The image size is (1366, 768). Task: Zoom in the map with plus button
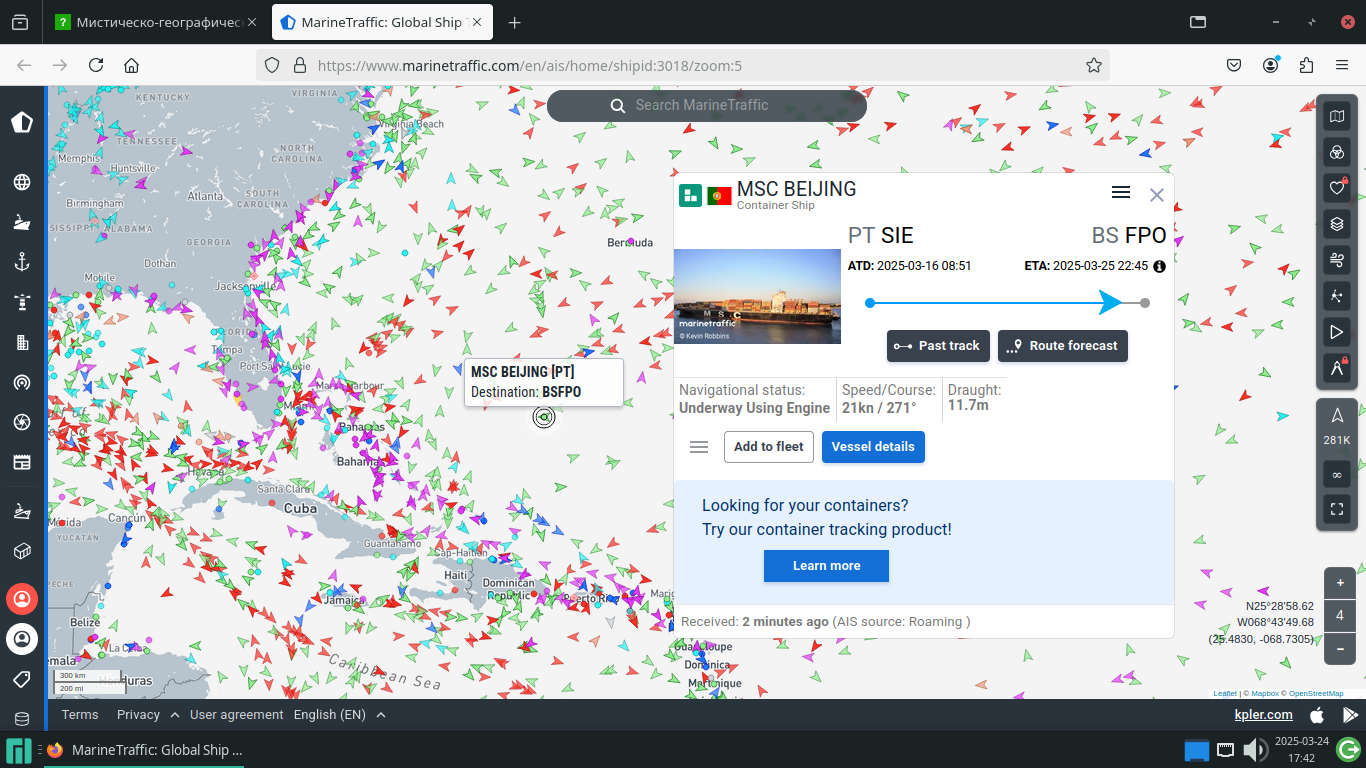point(1340,583)
